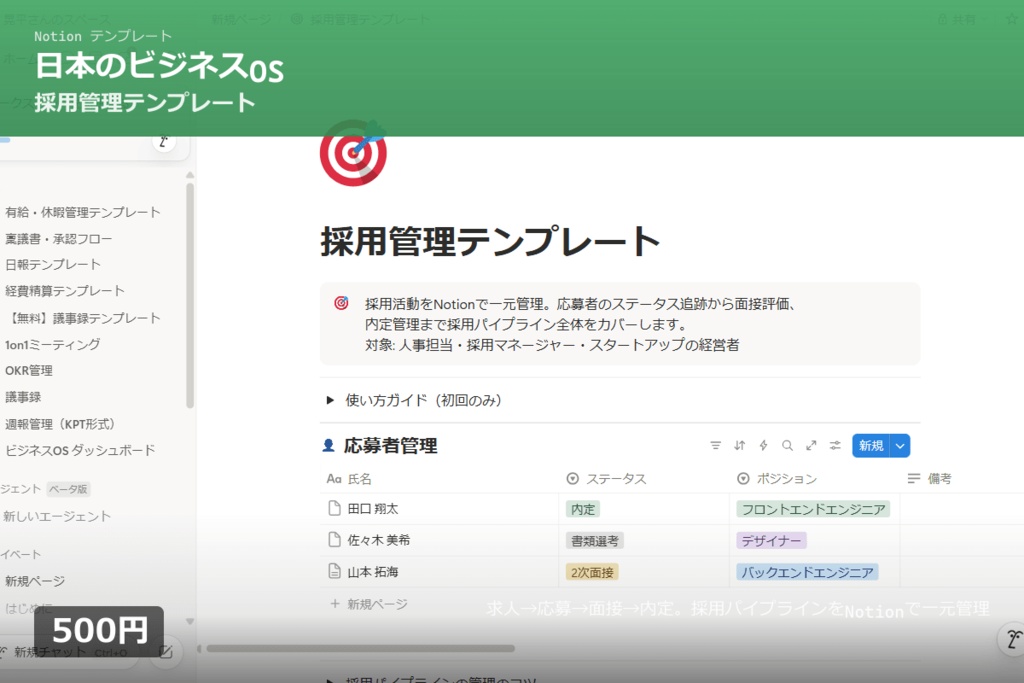Open the 共有 menu in the top bar

coord(962,19)
